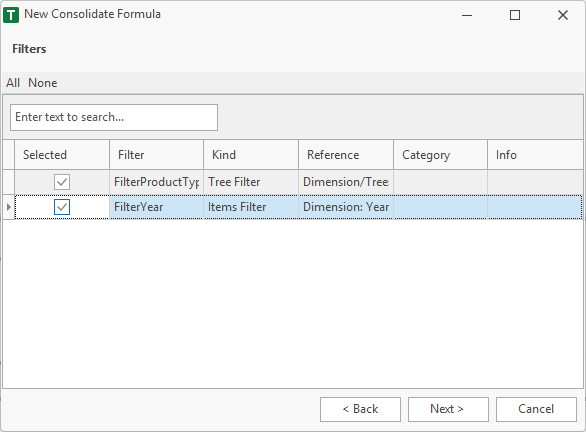Proceed with the Next button
This screenshot has width=586, height=432.
point(448,409)
